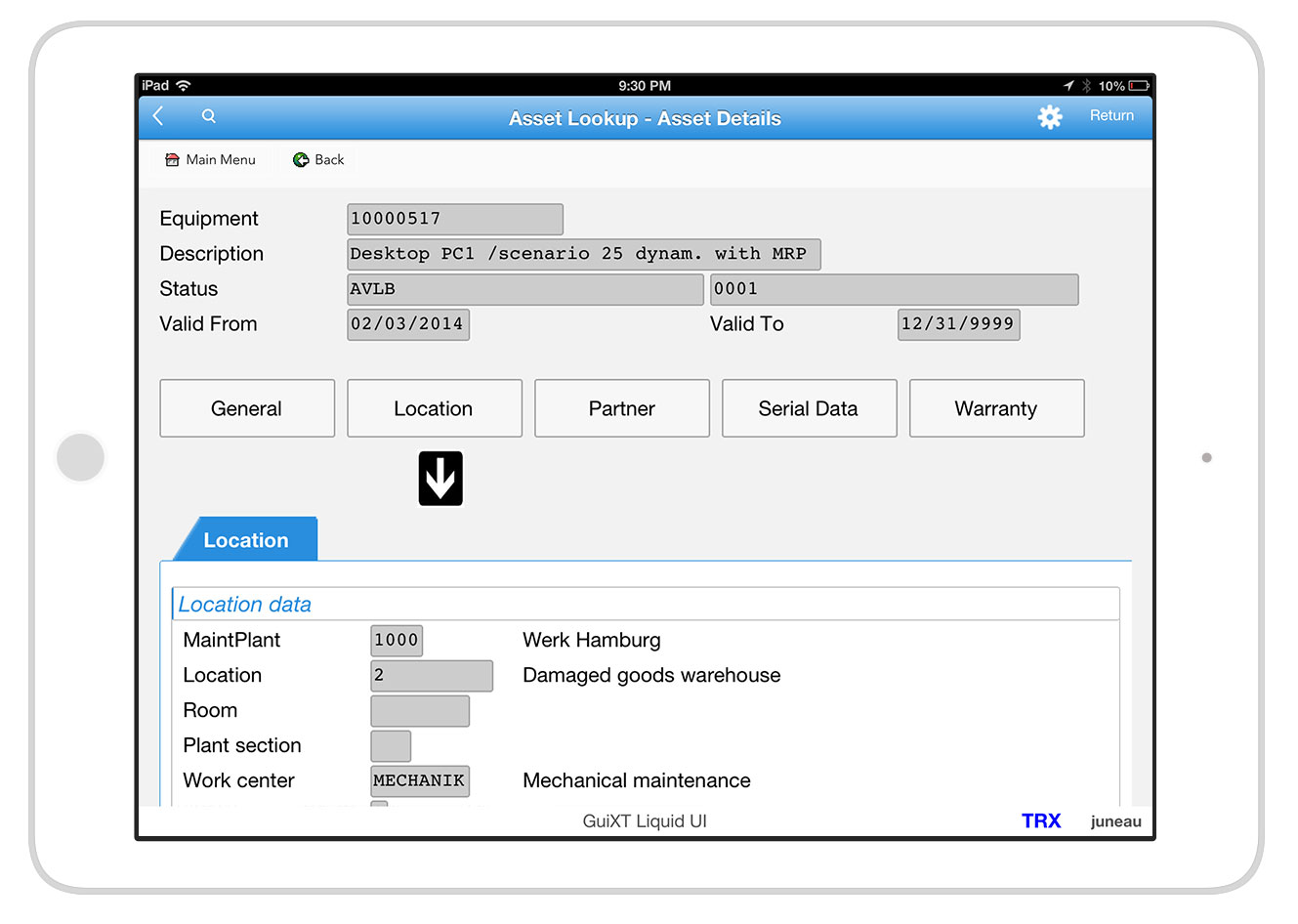Image resolution: width=1298 pixels, height=924 pixels.
Task: Select the blue Location tab
Action: (x=246, y=540)
